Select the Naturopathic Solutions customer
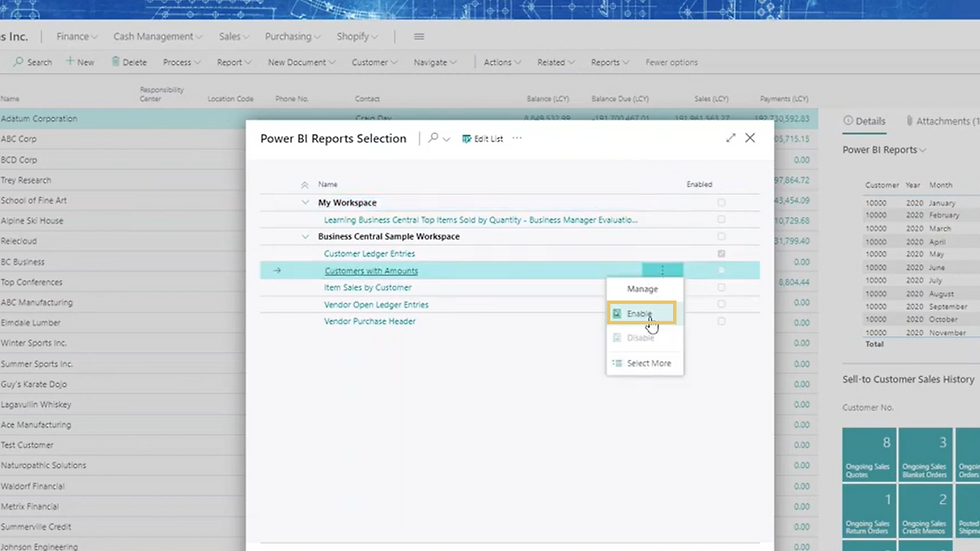The height and width of the screenshot is (551, 980). pyautogui.click(x=44, y=465)
